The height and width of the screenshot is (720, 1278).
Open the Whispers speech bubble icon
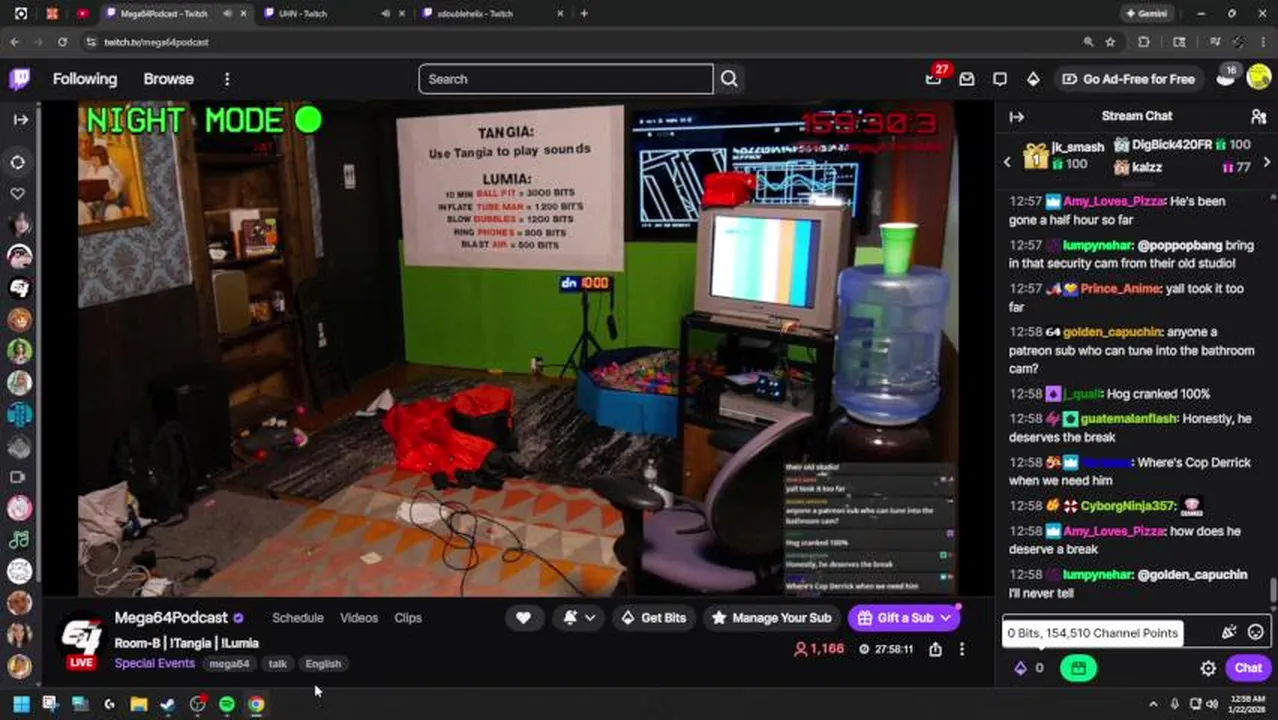(1000, 79)
